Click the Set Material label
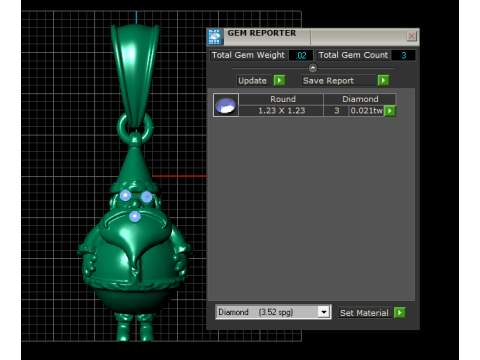The height and width of the screenshot is (360, 480). click(364, 313)
